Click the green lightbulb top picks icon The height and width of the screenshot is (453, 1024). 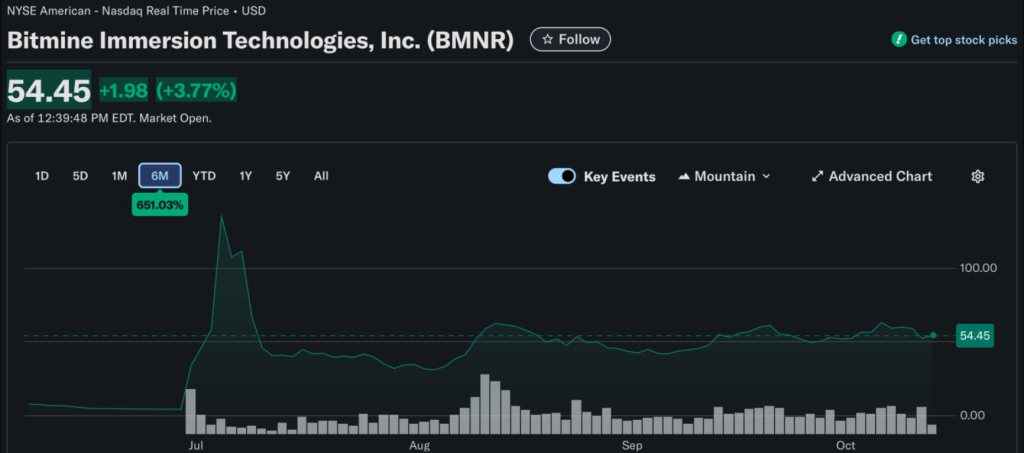click(899, 40)
